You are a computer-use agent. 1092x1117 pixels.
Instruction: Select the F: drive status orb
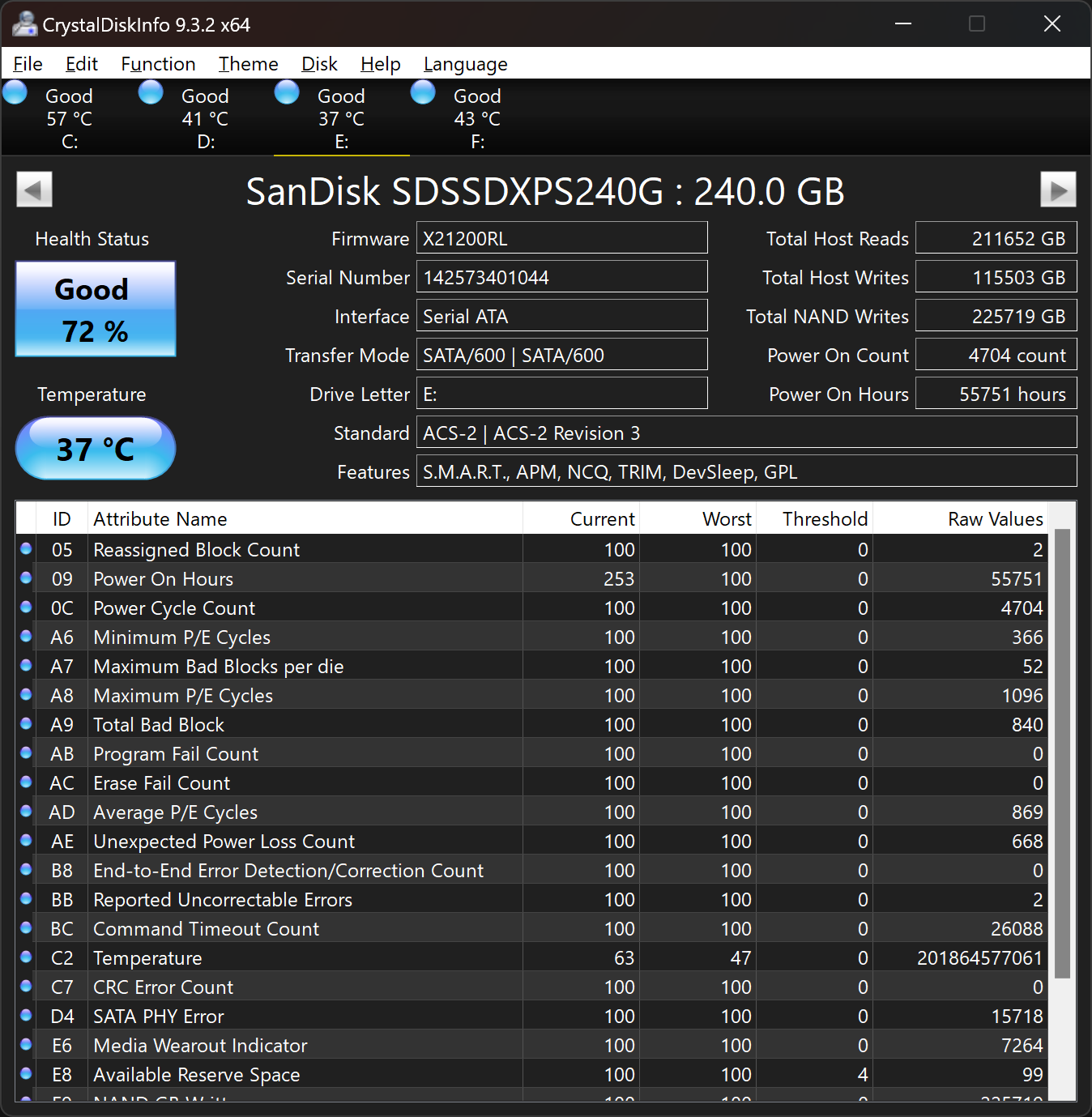pyautogui.click(x=423, y=93)
